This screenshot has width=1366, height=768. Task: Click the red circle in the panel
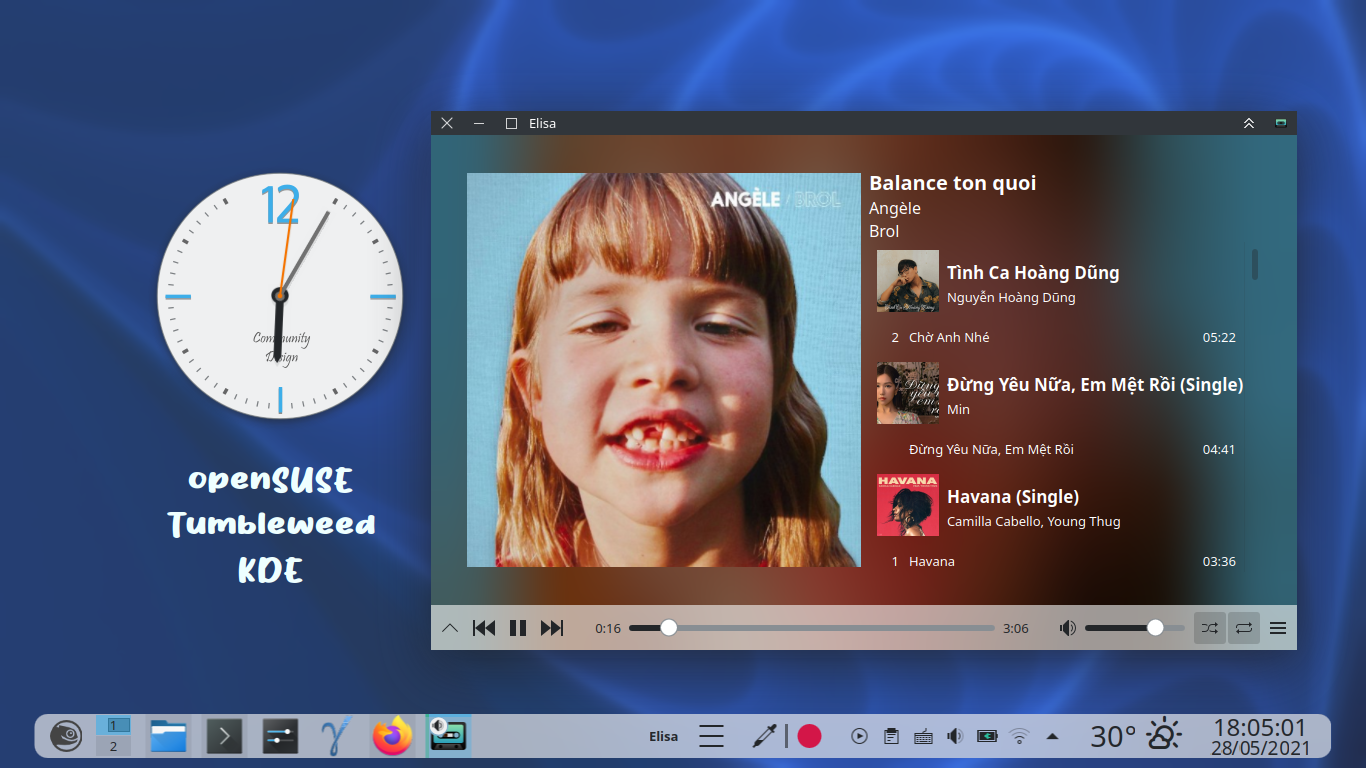(x=809, y=737)
